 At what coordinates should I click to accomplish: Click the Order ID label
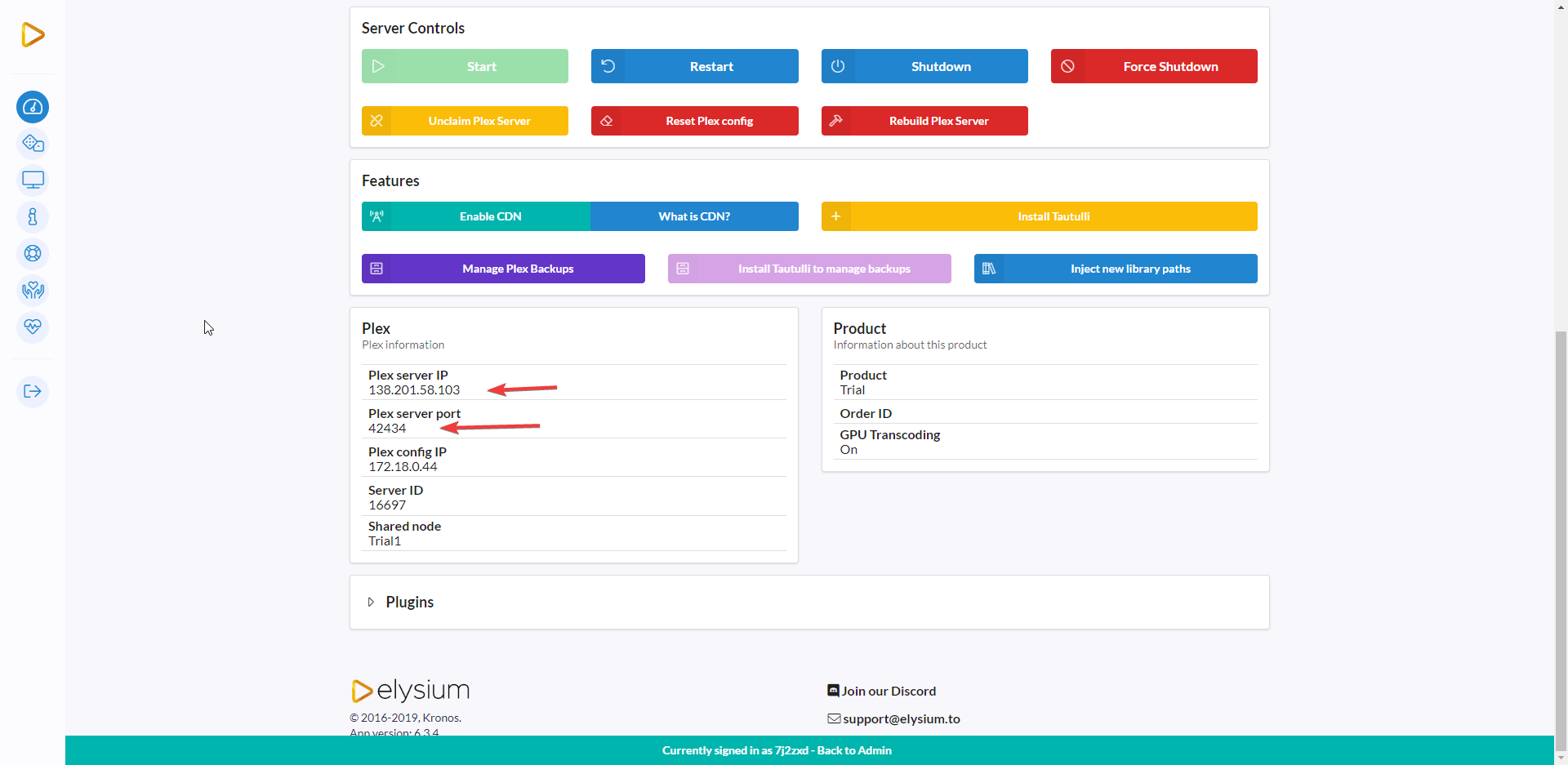[866, 413]
